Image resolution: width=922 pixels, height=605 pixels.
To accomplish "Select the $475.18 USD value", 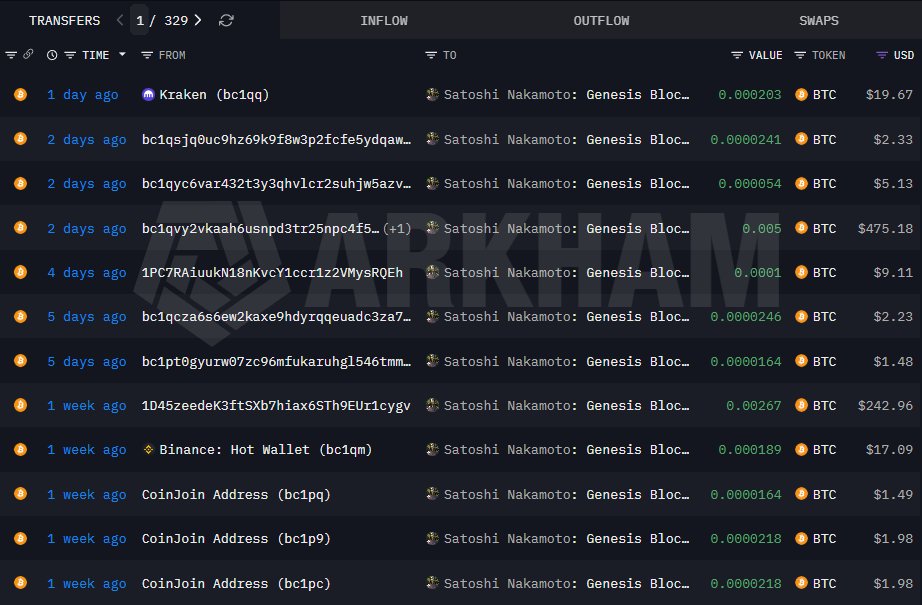I will pyautogui.click(x=885, y=228).
